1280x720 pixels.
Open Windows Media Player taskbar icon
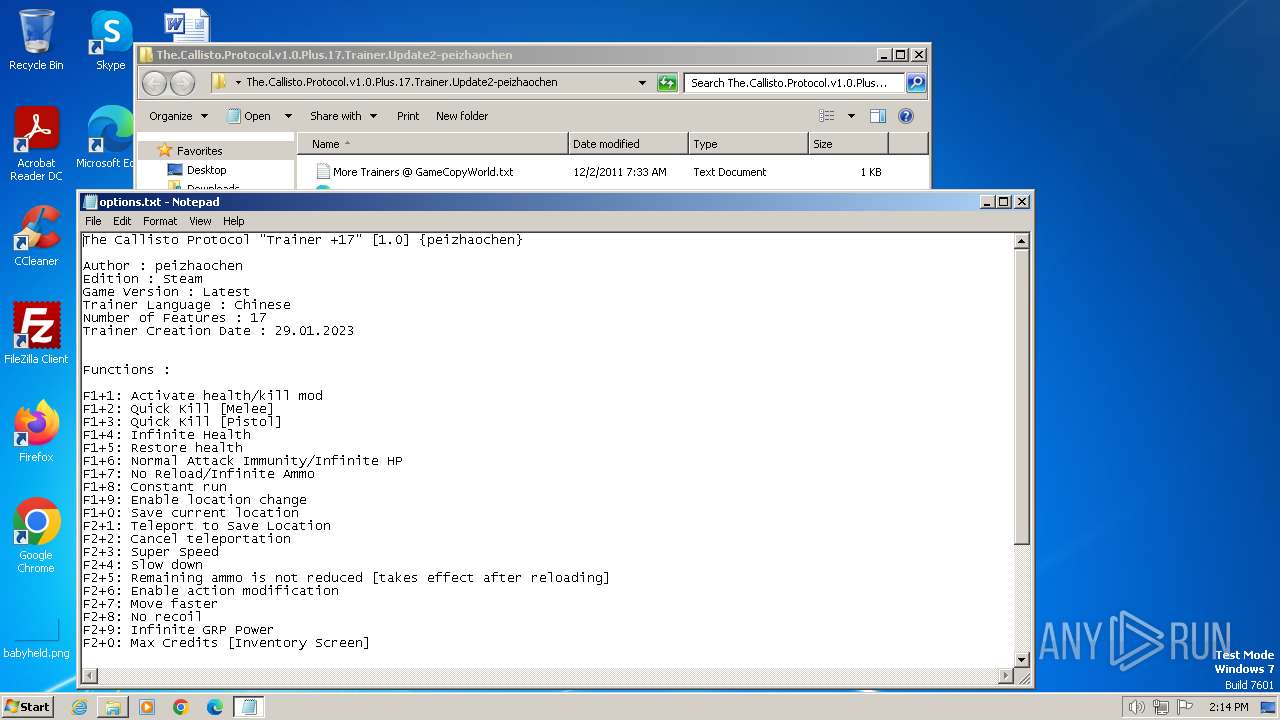click(147, 707)
